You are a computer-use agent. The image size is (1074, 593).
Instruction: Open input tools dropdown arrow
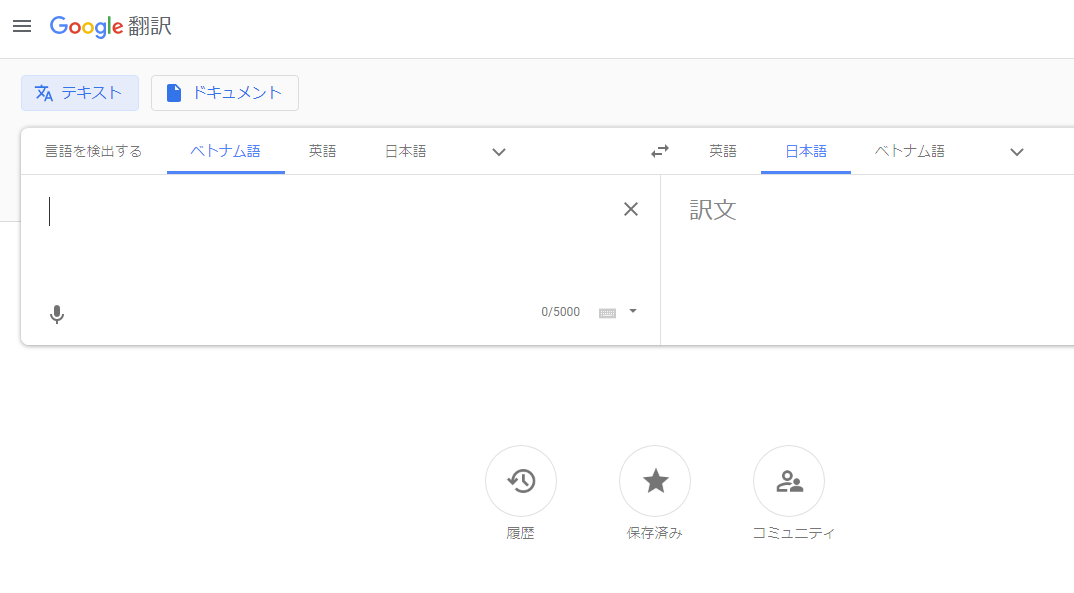tap(633, 312)
